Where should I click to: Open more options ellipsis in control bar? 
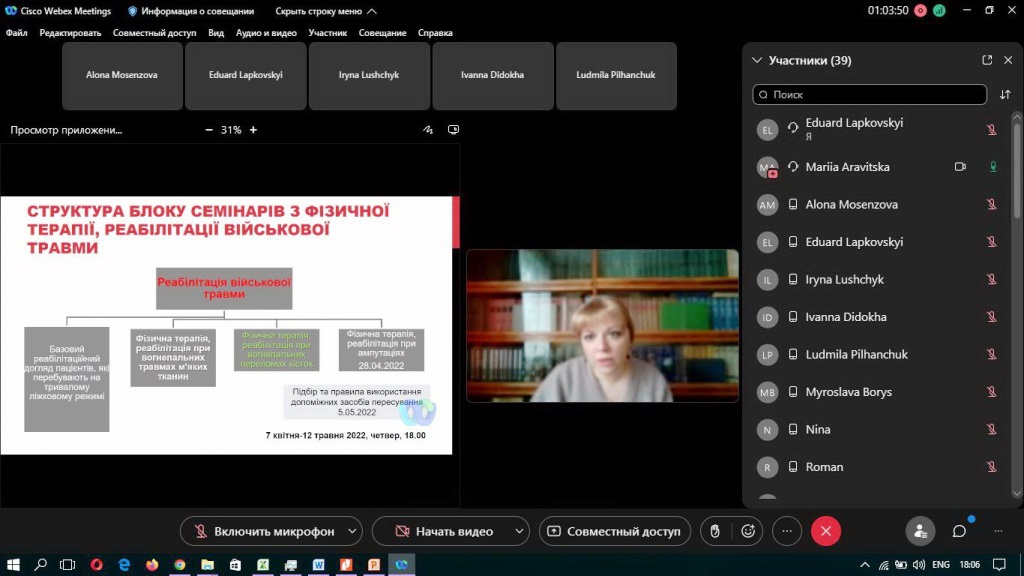tap(786, 531)
